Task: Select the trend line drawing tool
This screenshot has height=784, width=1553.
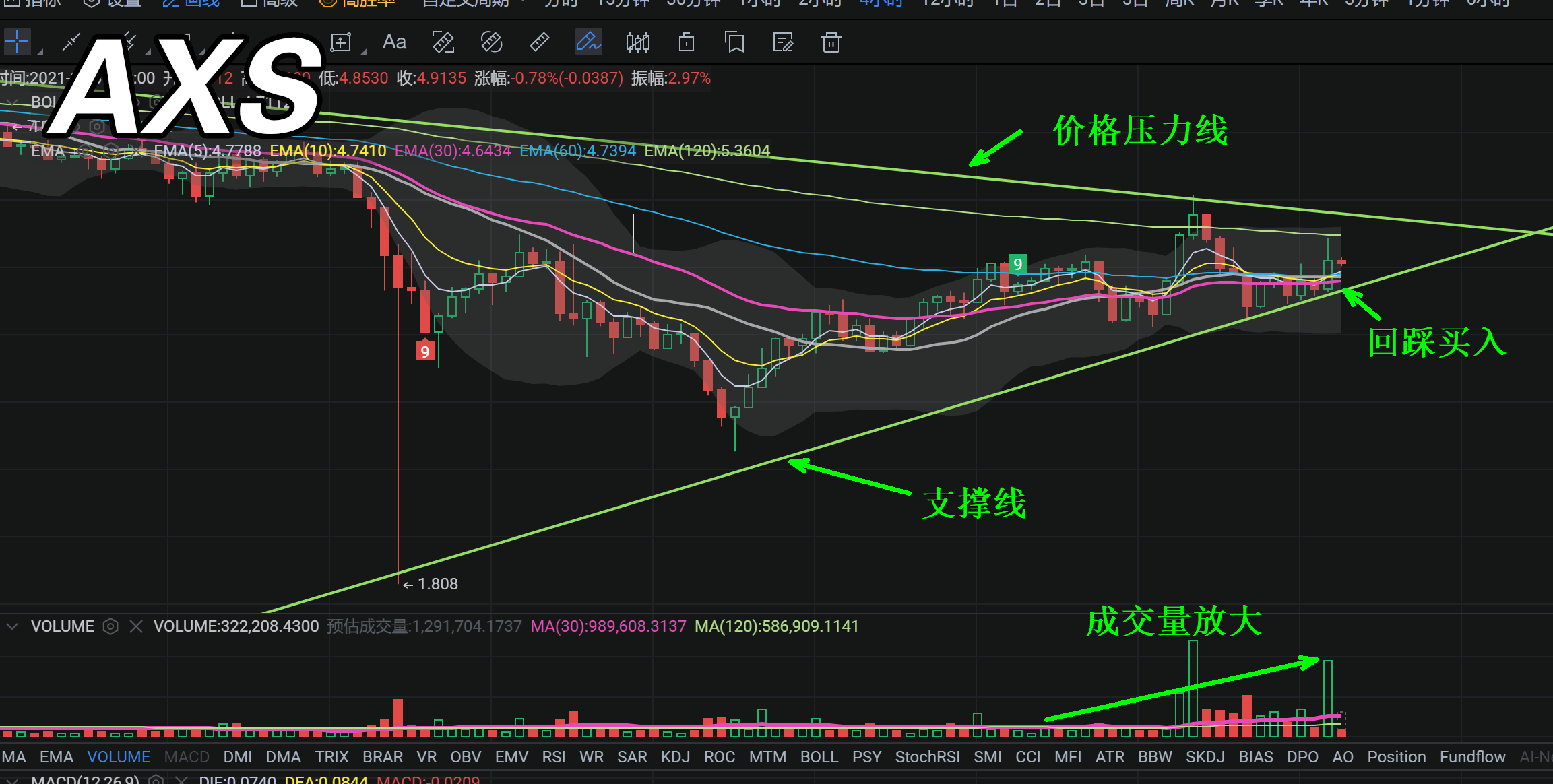Action: tap(71, 42)
